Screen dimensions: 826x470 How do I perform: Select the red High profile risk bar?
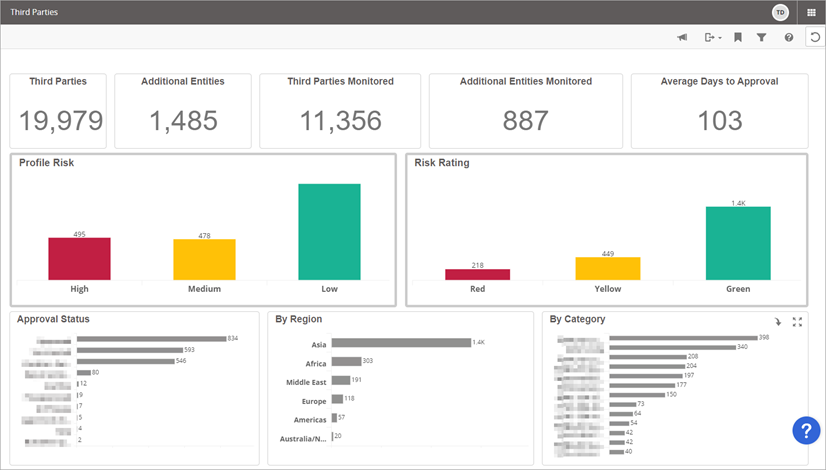coord(79,259)
